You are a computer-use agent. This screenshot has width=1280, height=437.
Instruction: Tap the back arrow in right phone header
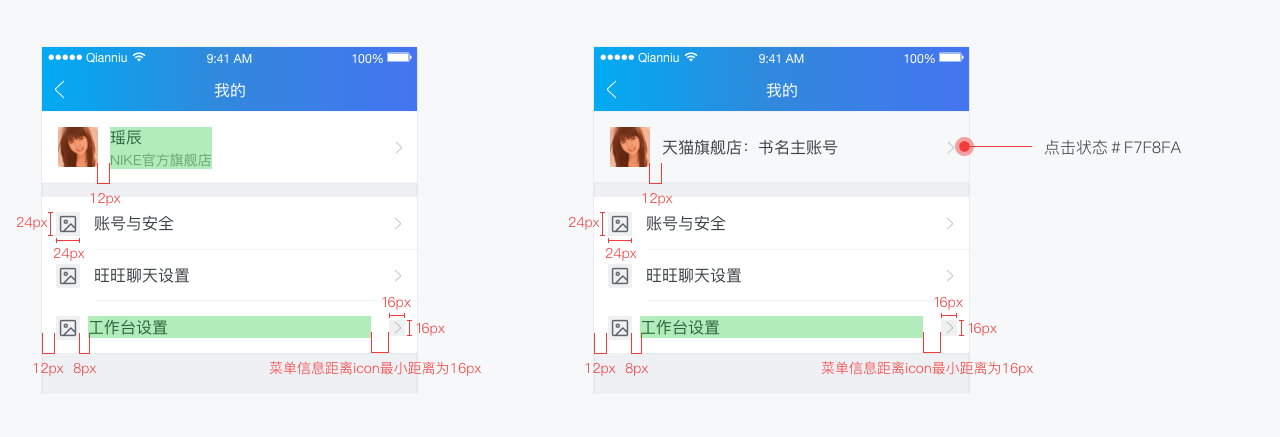click(611, 90)
